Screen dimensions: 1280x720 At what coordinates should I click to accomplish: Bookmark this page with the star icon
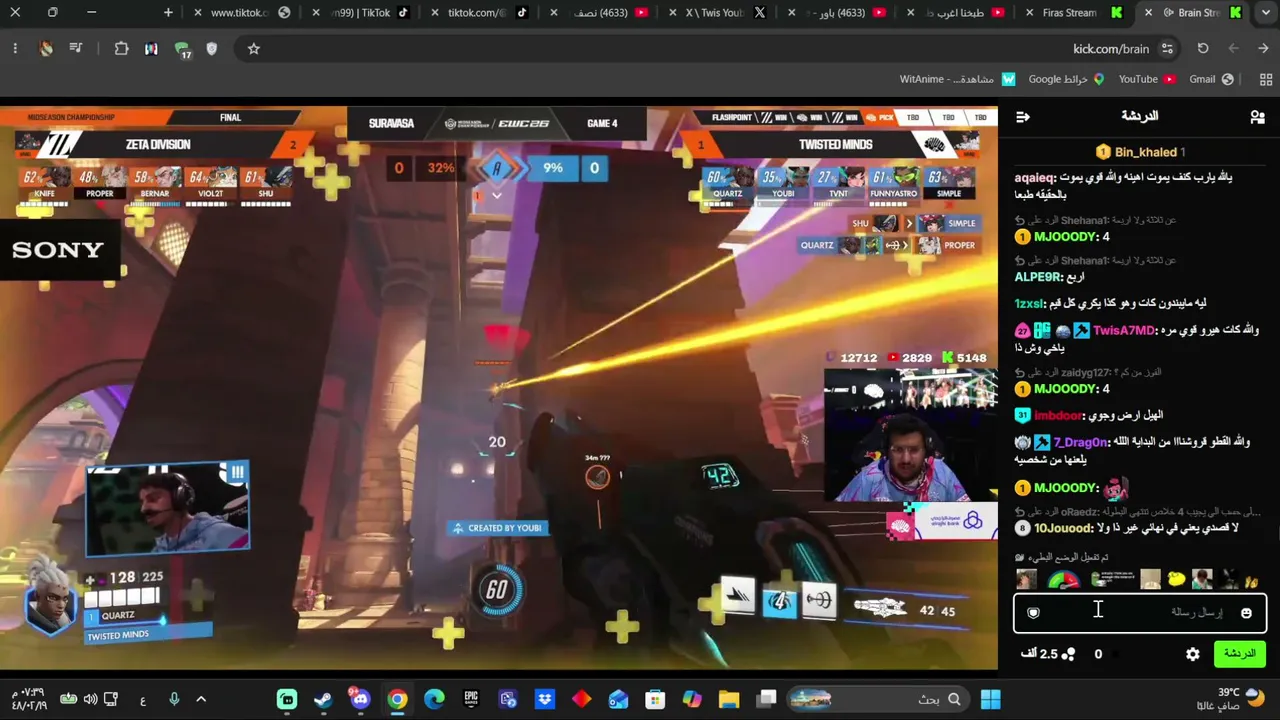pyautogui.click(x=254, y=48)
